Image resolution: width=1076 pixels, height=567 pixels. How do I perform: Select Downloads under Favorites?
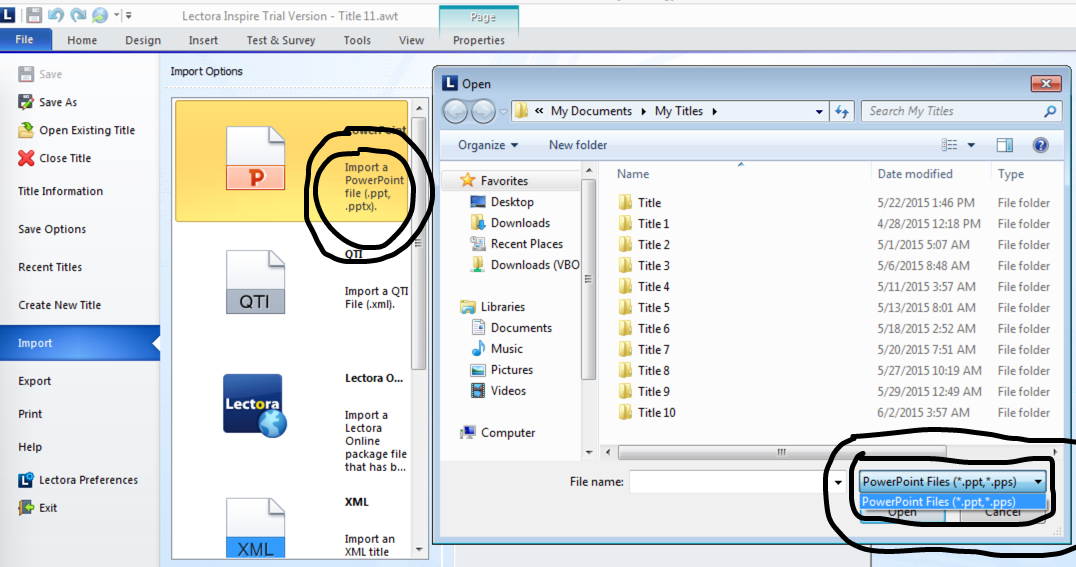(x=511, y=223)
